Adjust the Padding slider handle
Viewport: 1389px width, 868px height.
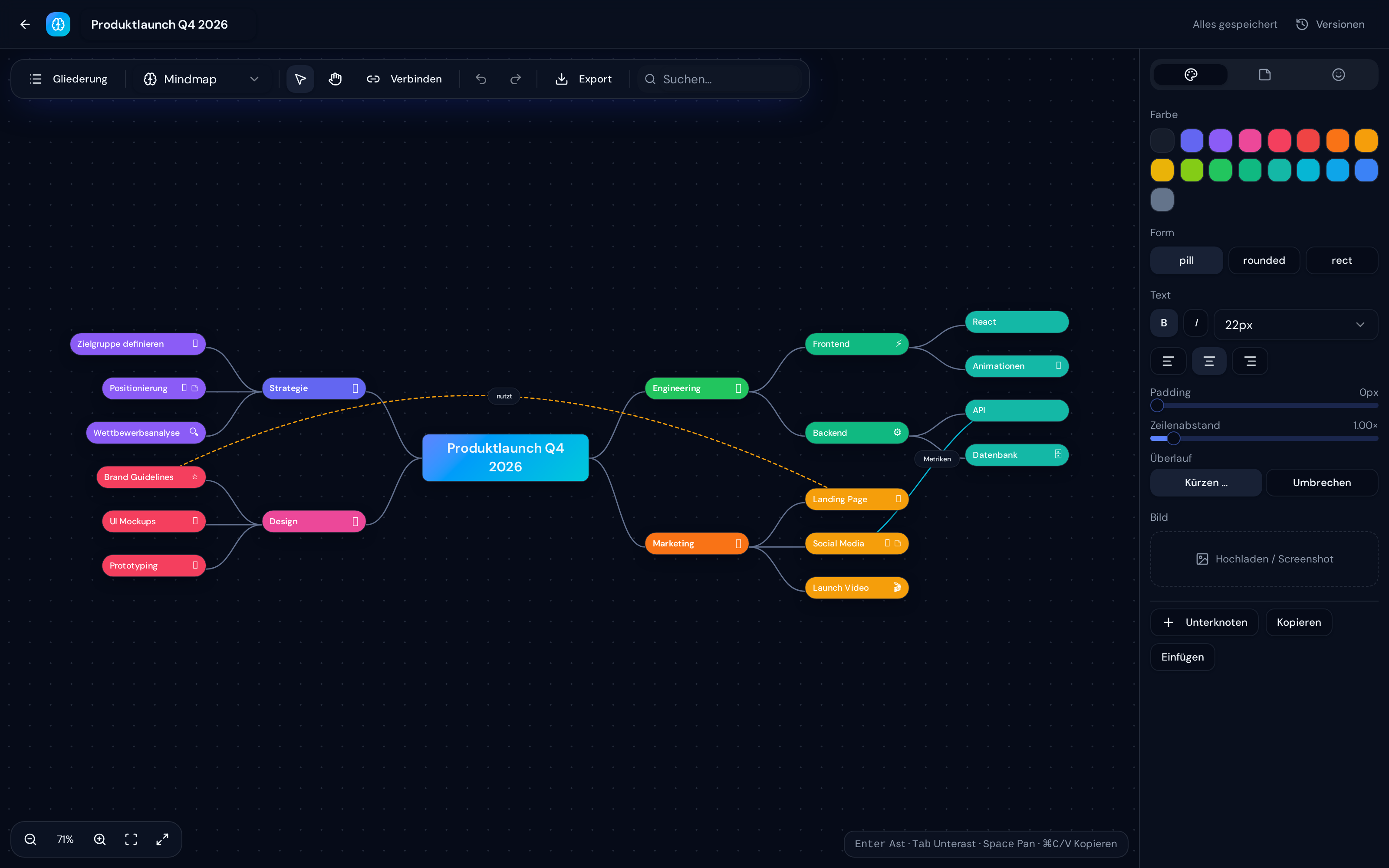pos(1157,406)
